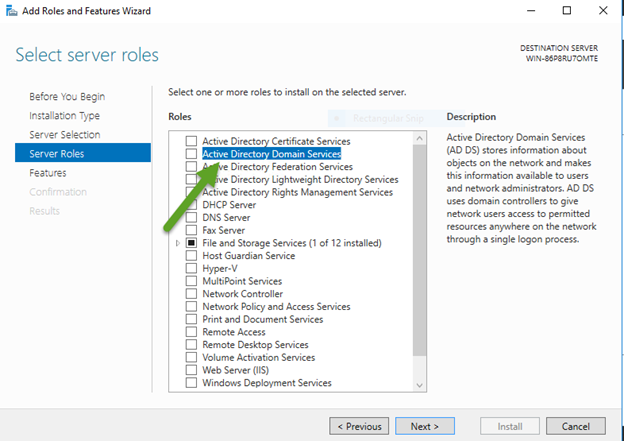Maximize the Add Roles wizard window

567,11
